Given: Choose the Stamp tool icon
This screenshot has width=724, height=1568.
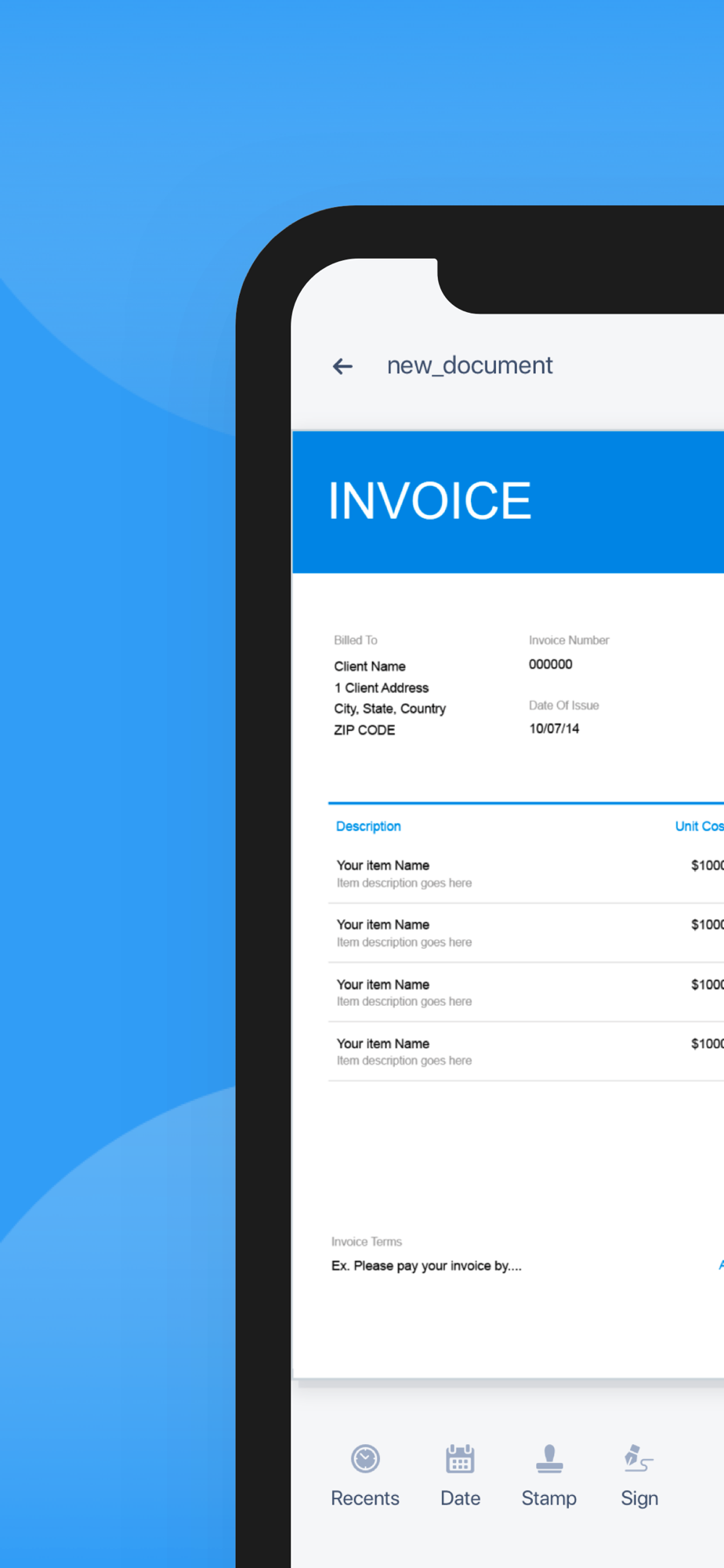Looking at the screenshot, I should pos(549,1458).
